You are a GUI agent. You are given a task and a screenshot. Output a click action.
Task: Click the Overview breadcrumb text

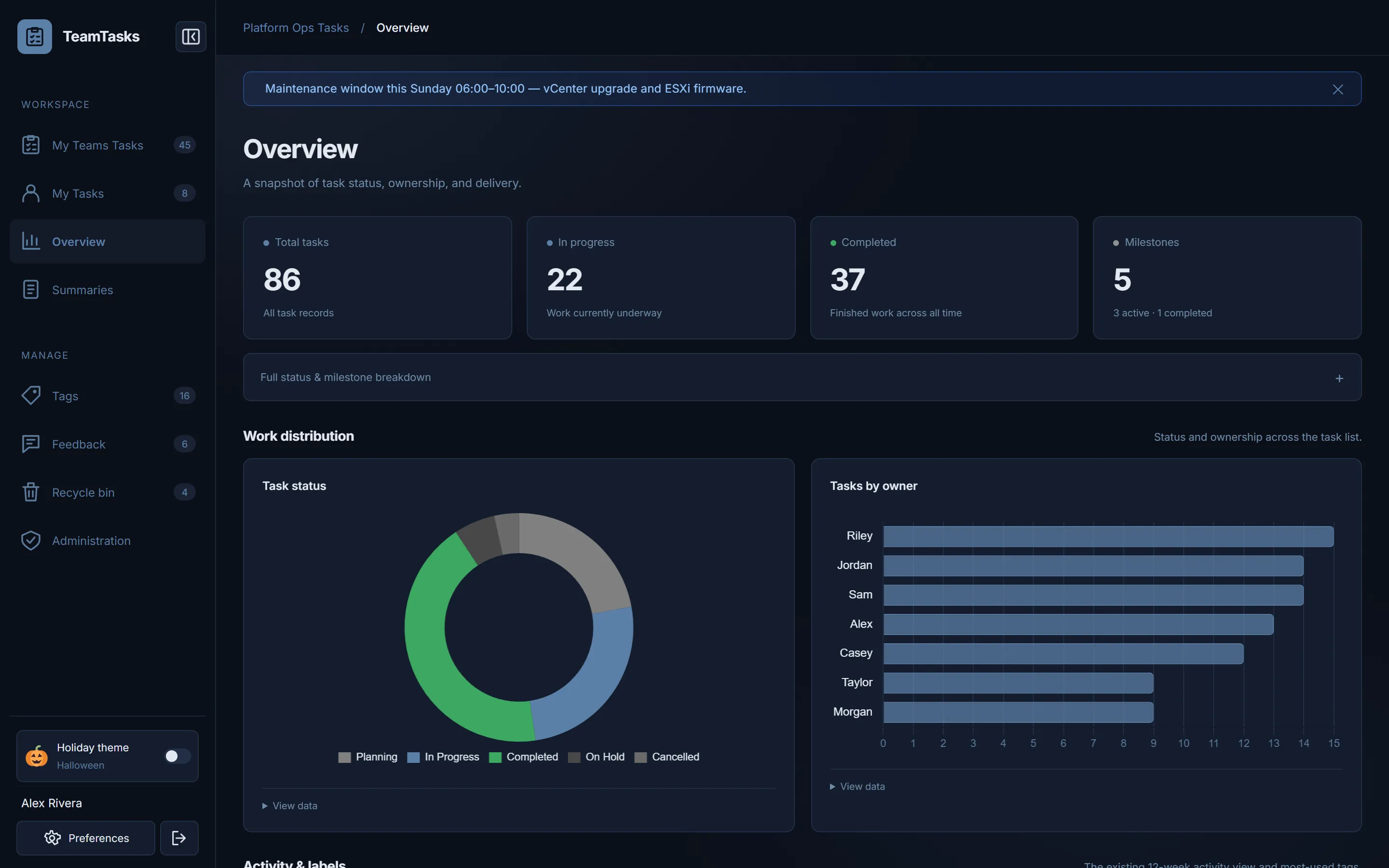(x=402, y=27)
